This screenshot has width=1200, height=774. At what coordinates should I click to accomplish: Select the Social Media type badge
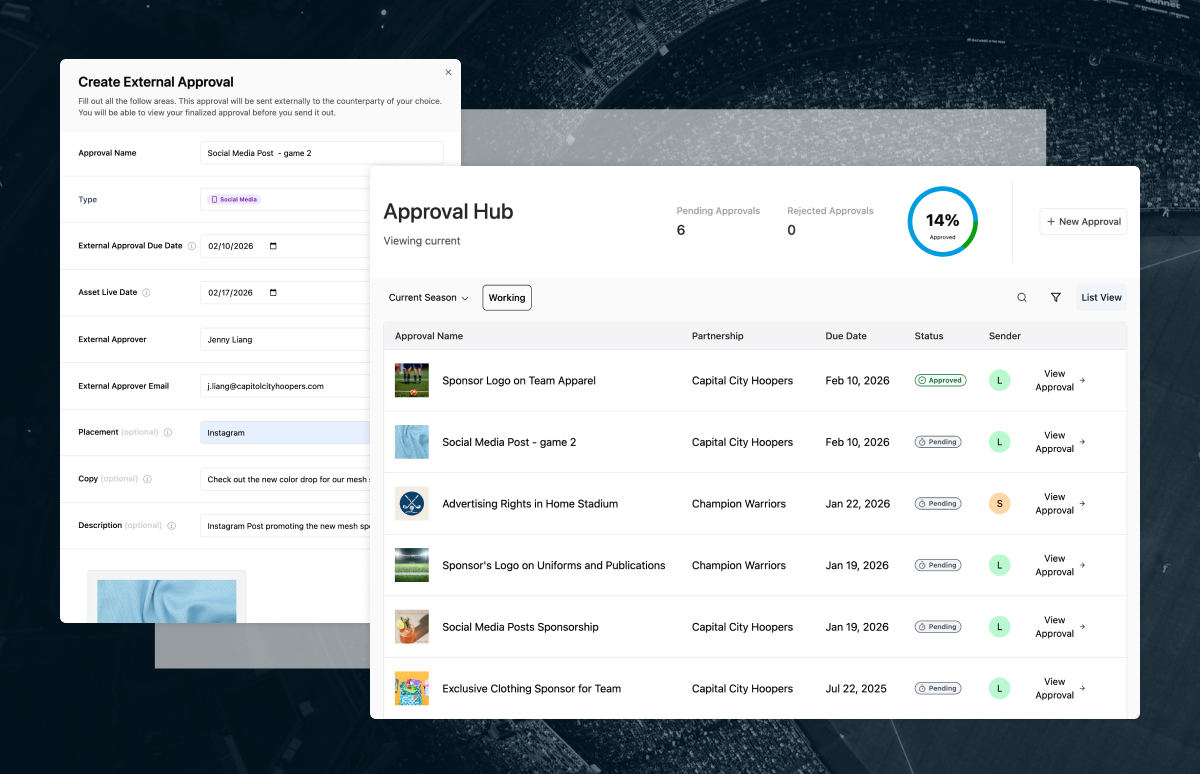pos(233,199)
